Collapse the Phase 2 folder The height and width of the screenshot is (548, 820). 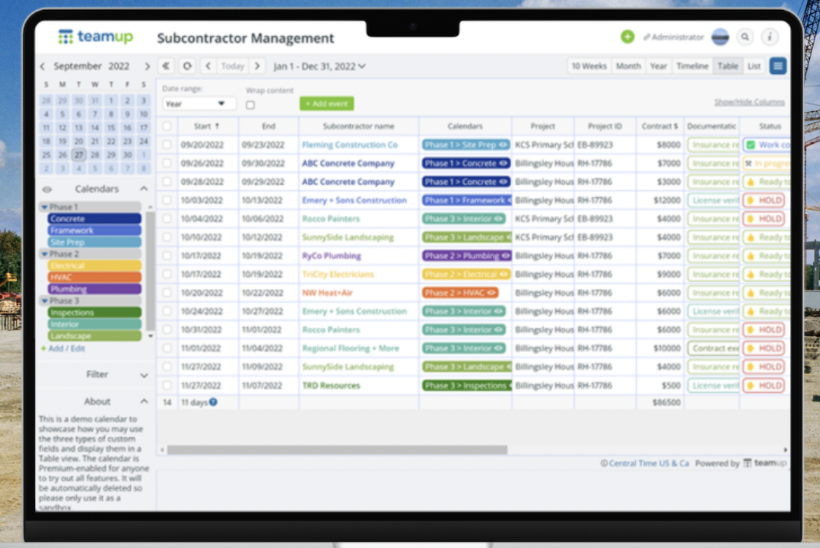(44, 254)
